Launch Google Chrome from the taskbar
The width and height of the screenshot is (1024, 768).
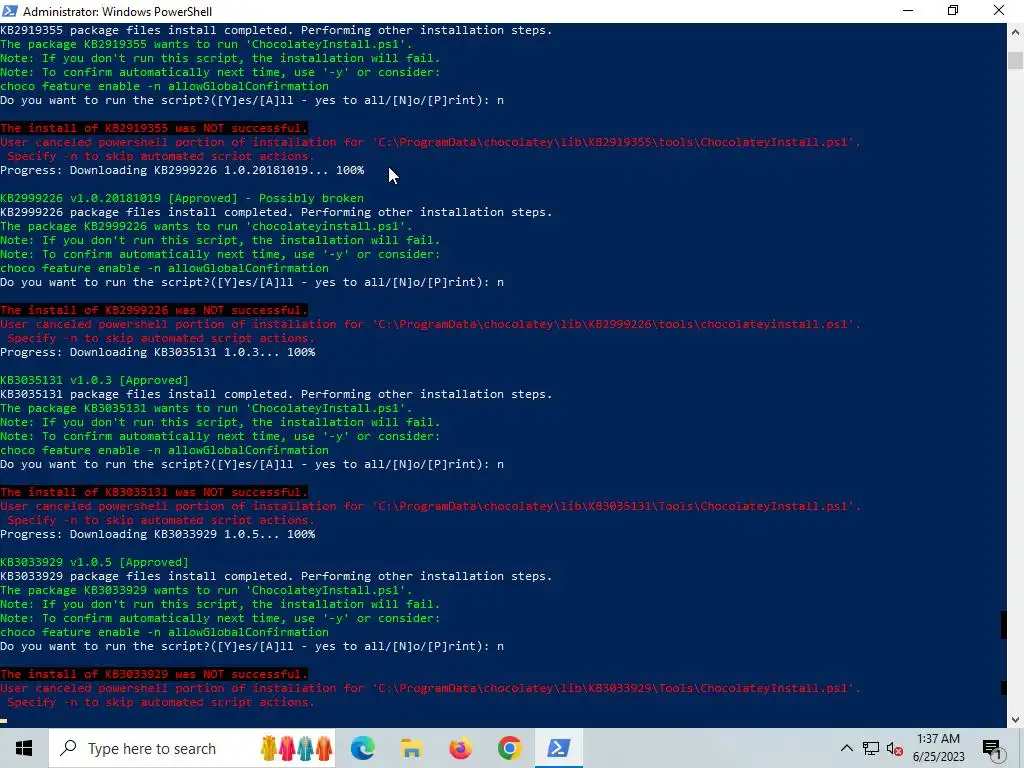(509, 748)
